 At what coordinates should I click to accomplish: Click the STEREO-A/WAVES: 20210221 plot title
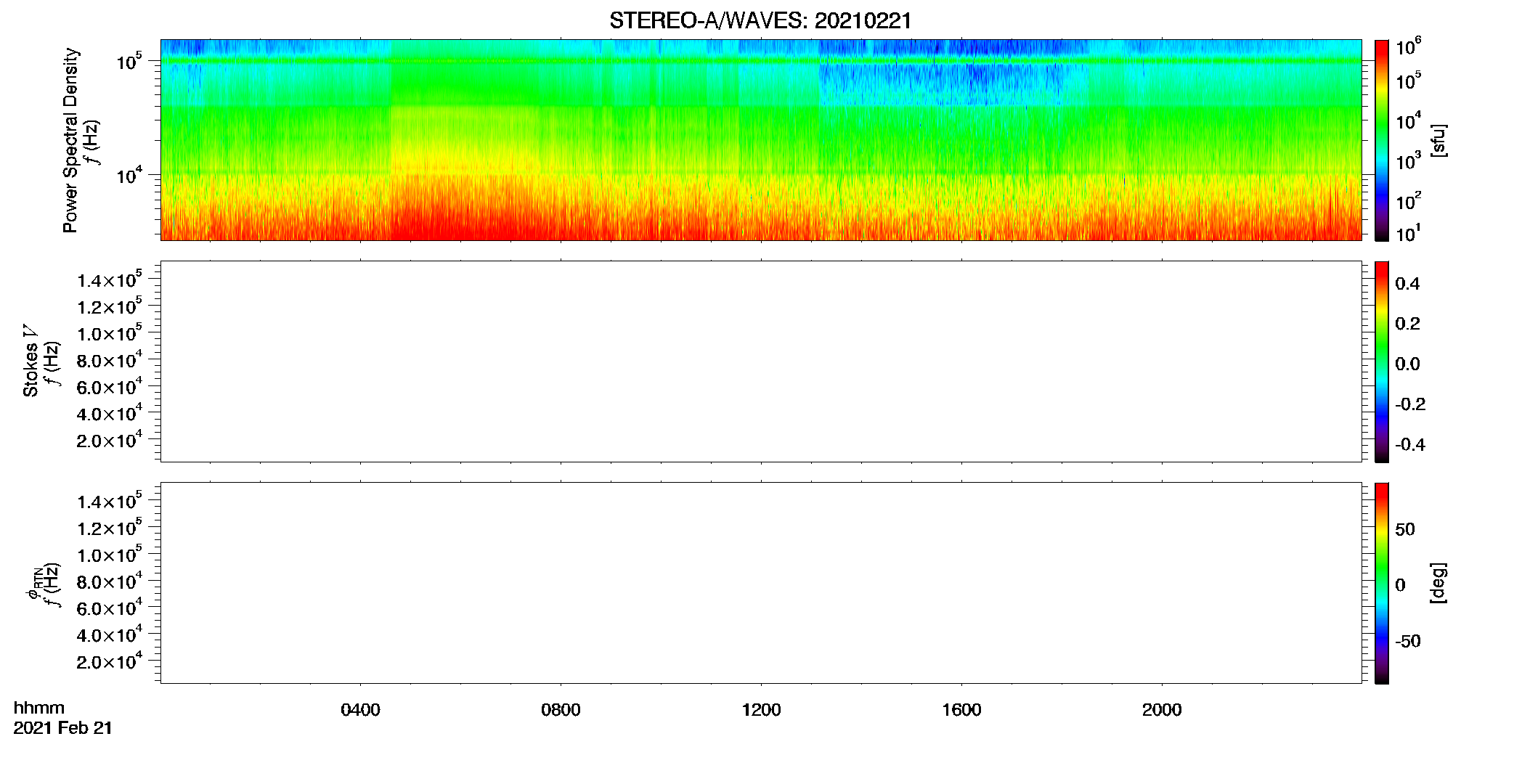pos(760,21)
